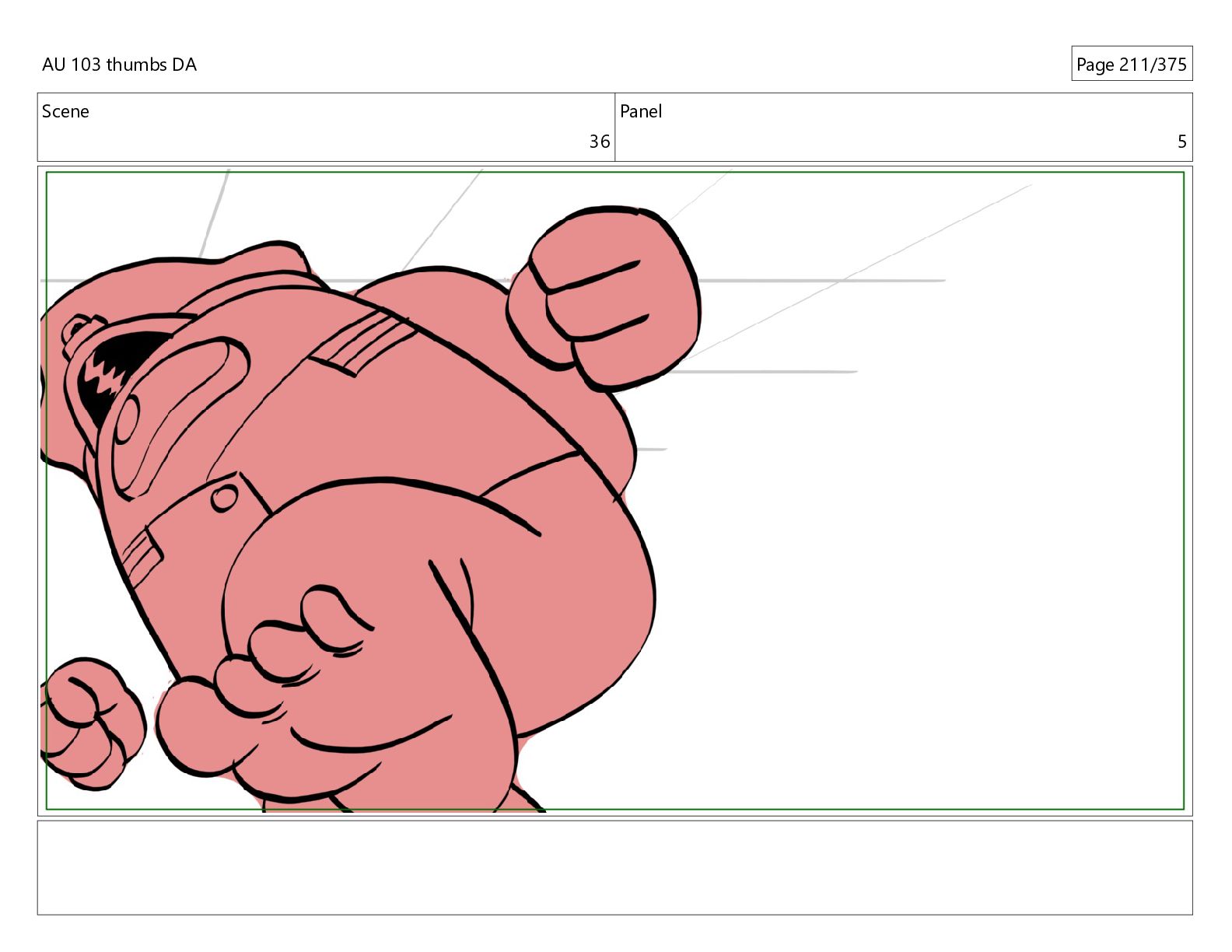Click the panel number 5
The image size is (1232, 952).
(1181, 142)
